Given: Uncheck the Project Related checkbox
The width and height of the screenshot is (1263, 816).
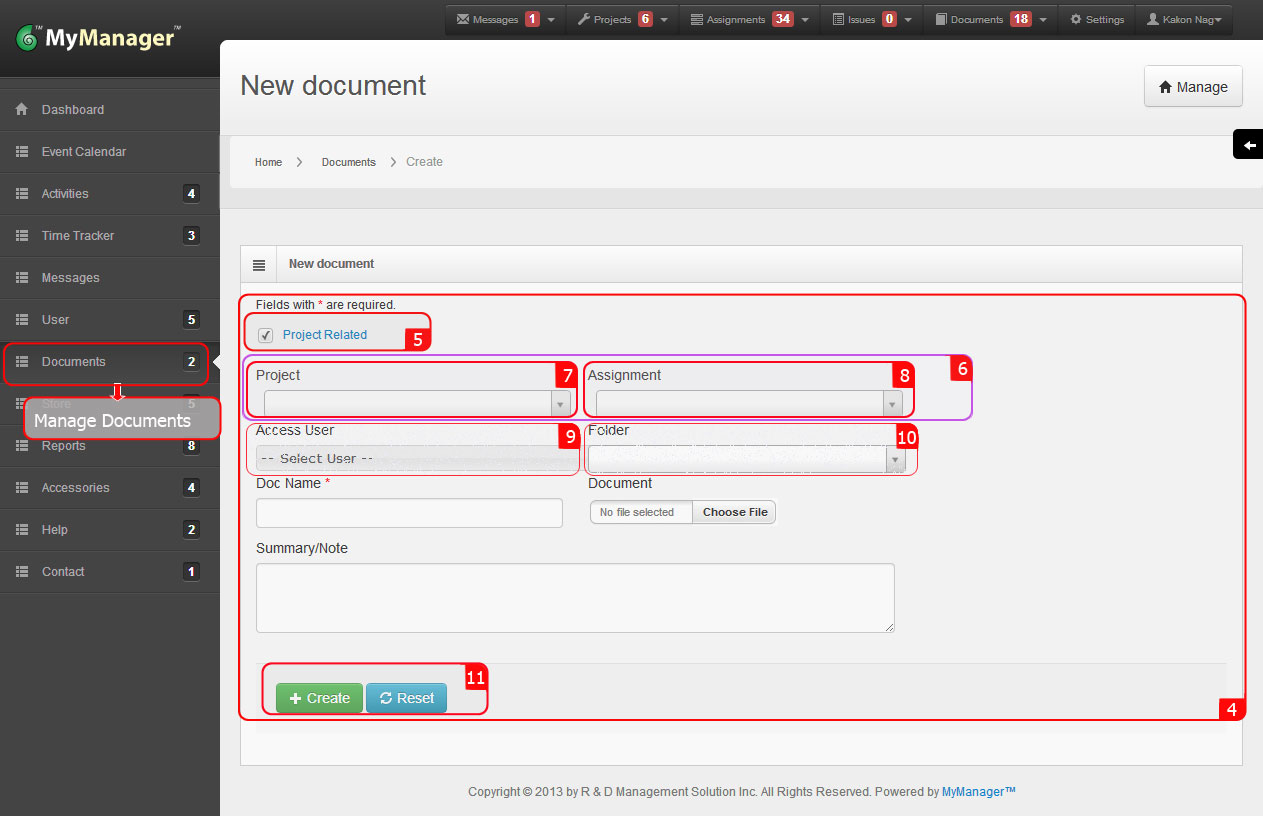Looking at the screenshot, I should point(264,335).
